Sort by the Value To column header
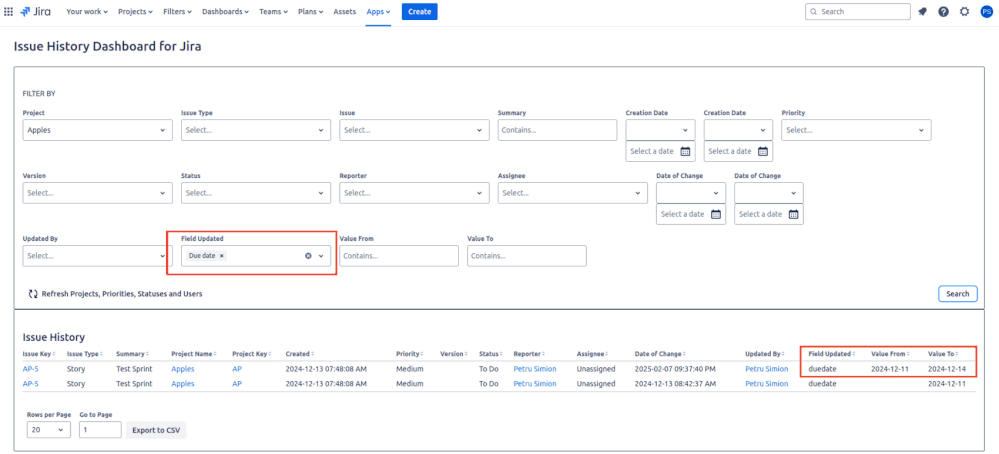 point(943,353)
